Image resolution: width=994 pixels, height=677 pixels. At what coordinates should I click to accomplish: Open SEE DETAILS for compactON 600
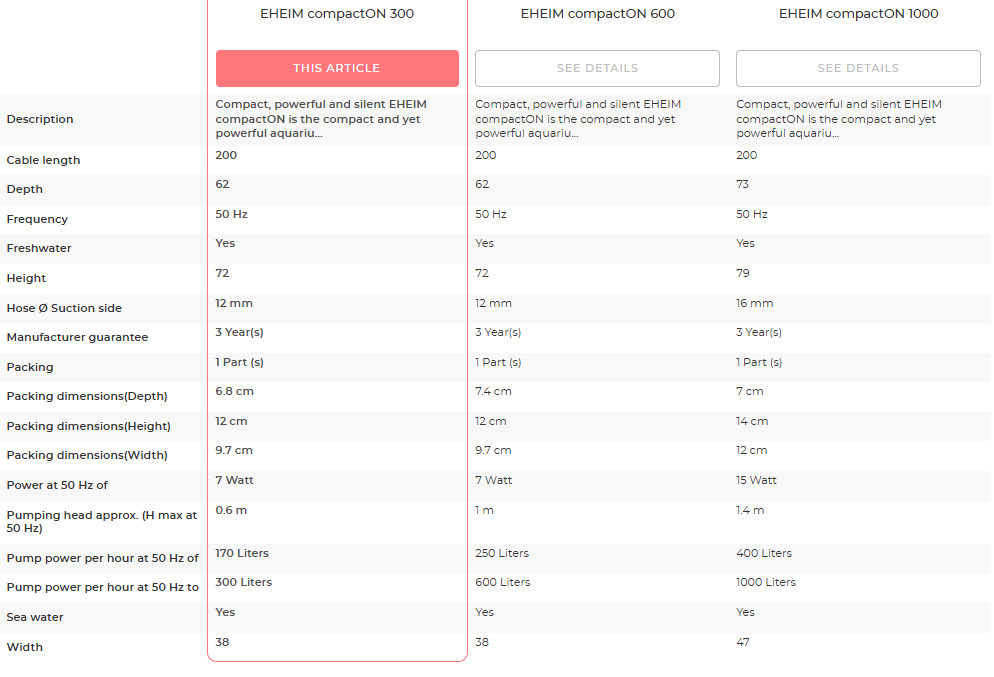pos(597,68)
